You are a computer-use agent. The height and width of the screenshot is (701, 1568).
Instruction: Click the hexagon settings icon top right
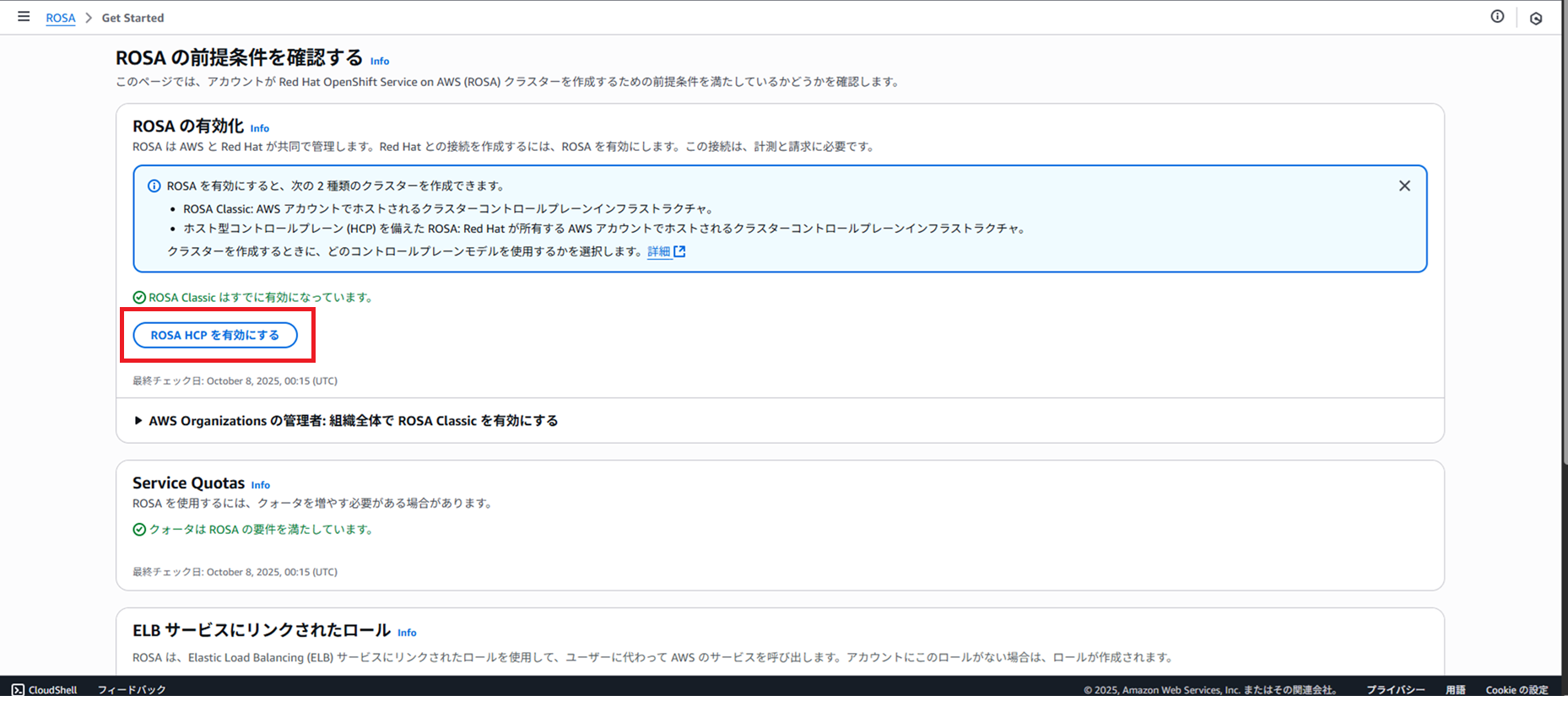coord(1536,19)
